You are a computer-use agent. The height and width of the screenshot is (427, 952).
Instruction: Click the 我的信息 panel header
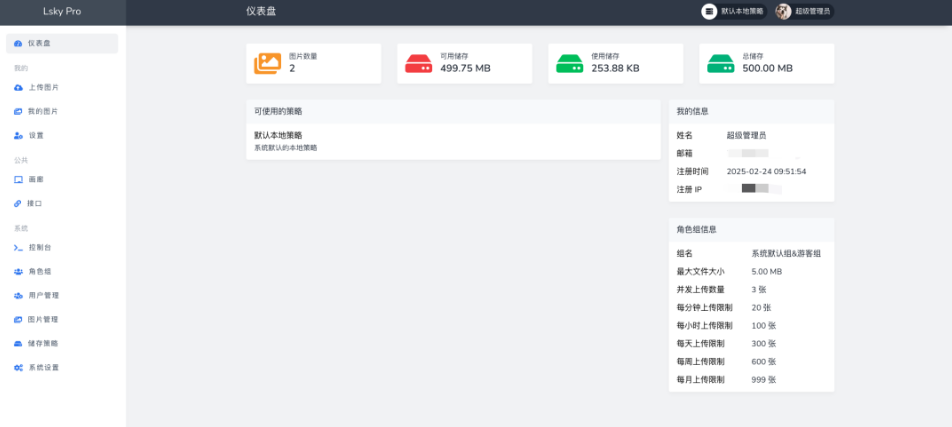click(x=752, y=112)
